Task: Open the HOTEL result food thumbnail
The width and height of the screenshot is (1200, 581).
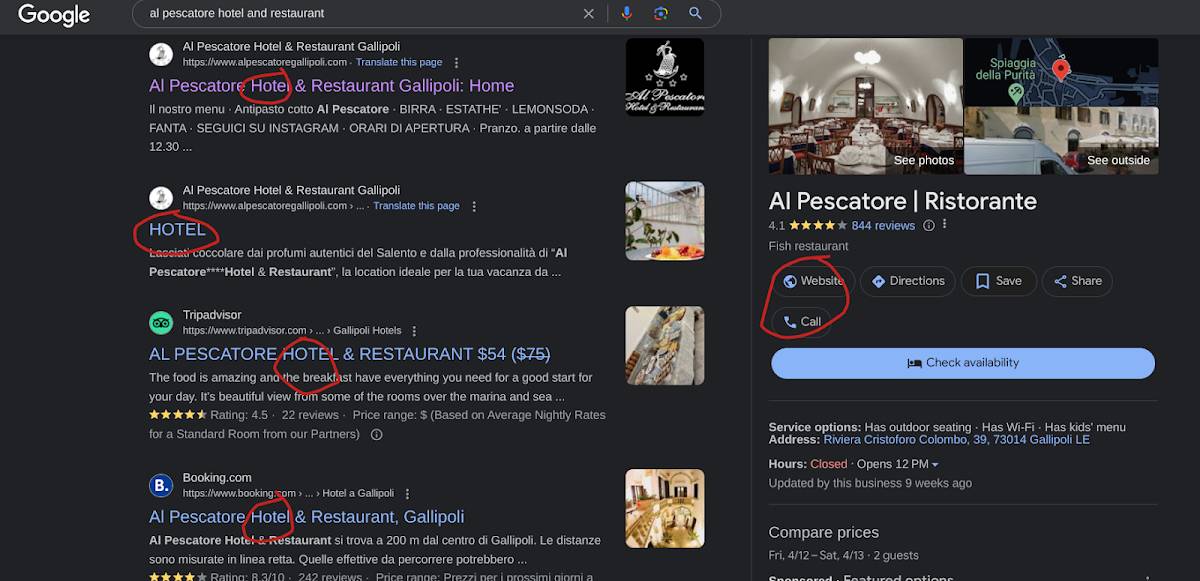Action: (x=665, y=221)
